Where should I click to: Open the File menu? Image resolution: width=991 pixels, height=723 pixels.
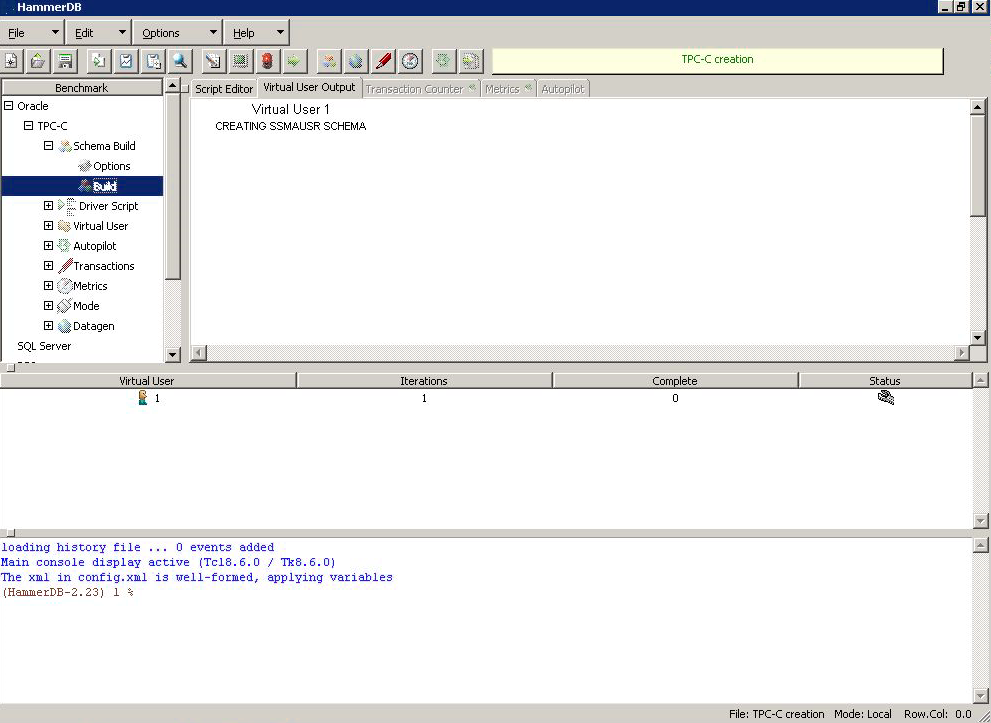pyautogui.click(x=32, y=33)
